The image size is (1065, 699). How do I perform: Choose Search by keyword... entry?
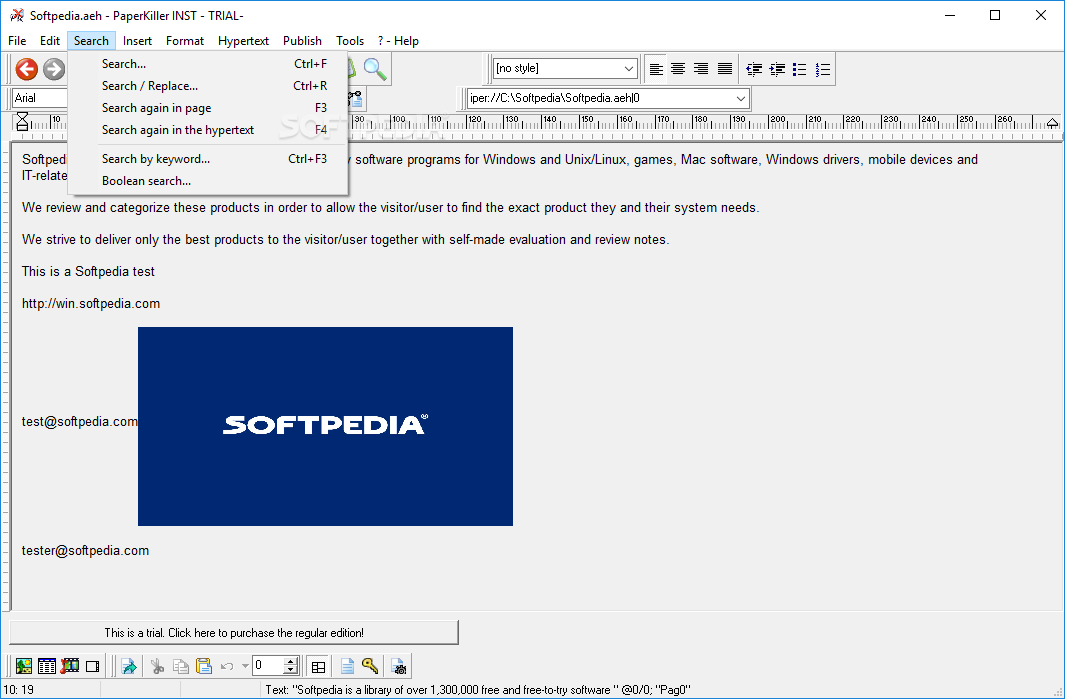point(208,159)
